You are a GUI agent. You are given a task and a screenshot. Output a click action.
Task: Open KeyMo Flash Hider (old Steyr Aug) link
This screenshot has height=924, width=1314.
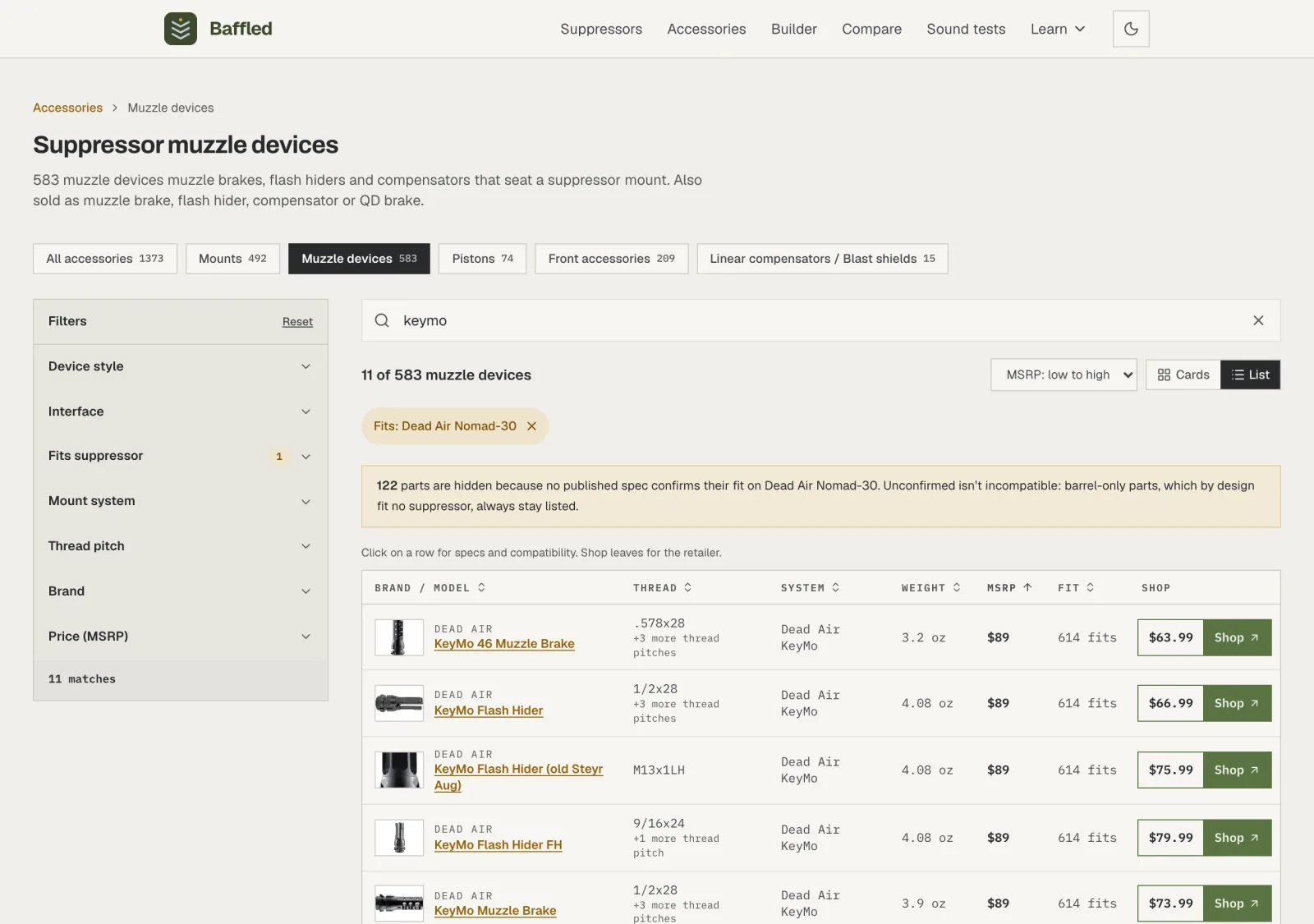point(518,777)
